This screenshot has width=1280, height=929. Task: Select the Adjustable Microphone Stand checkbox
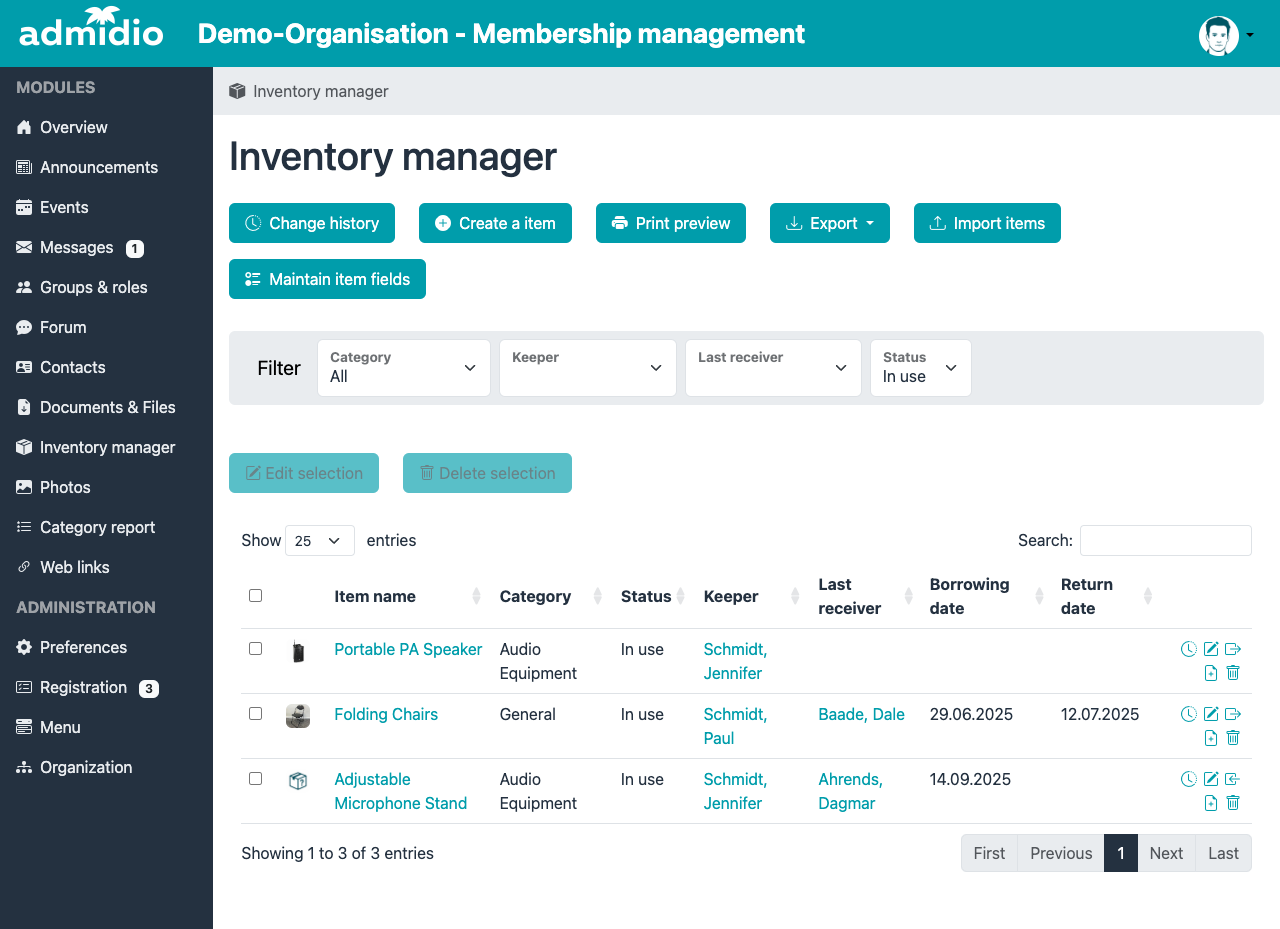255,779
